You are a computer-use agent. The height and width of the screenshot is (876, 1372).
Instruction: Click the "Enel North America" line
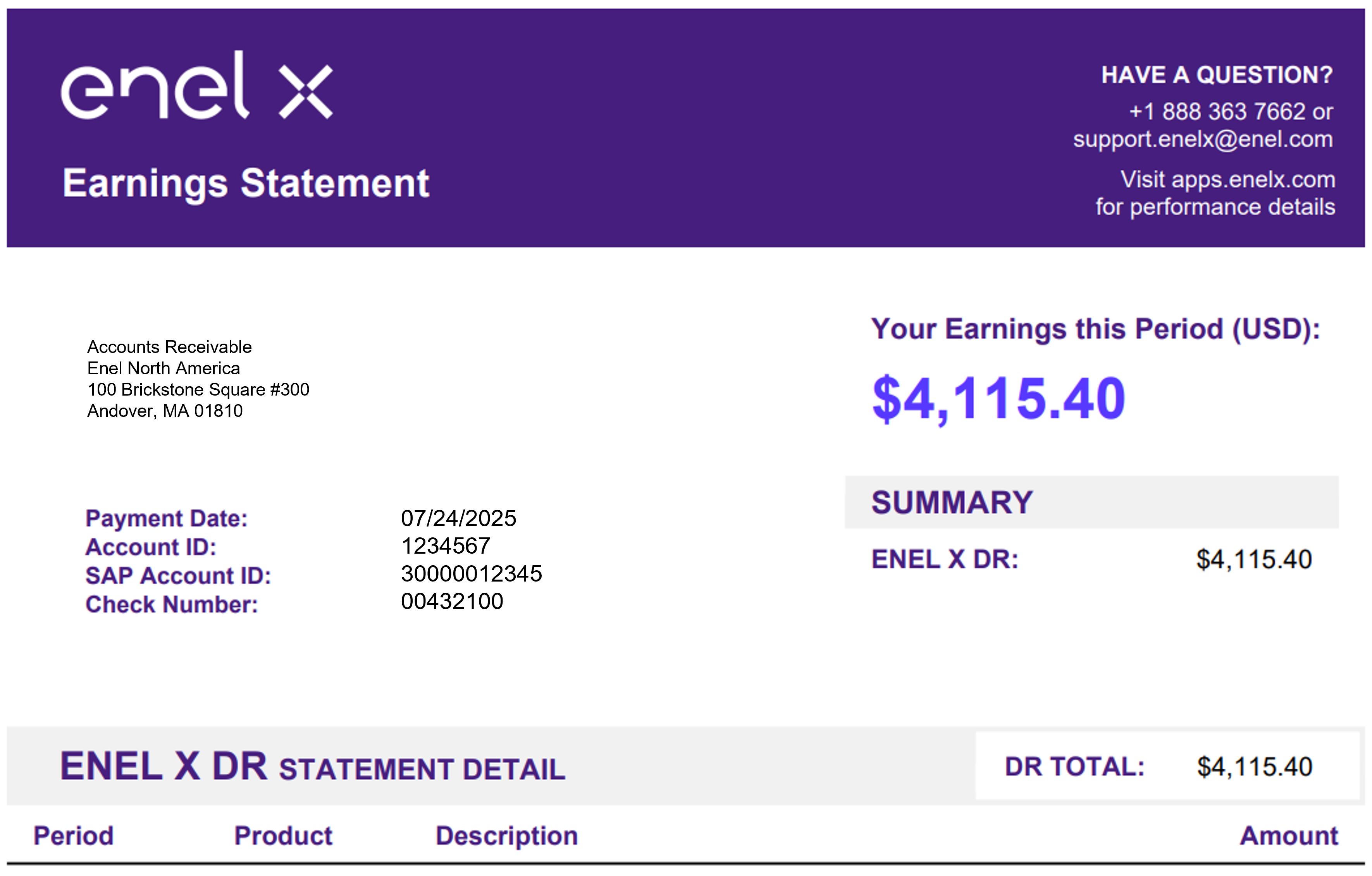pos(164,368)
